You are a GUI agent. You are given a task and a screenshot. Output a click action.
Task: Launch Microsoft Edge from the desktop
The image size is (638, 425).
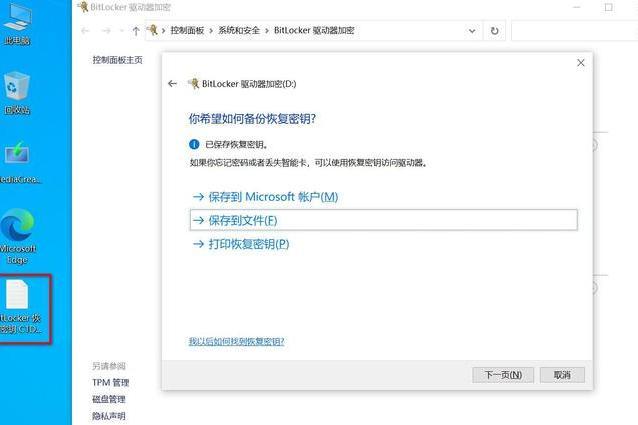pos(17,236)
